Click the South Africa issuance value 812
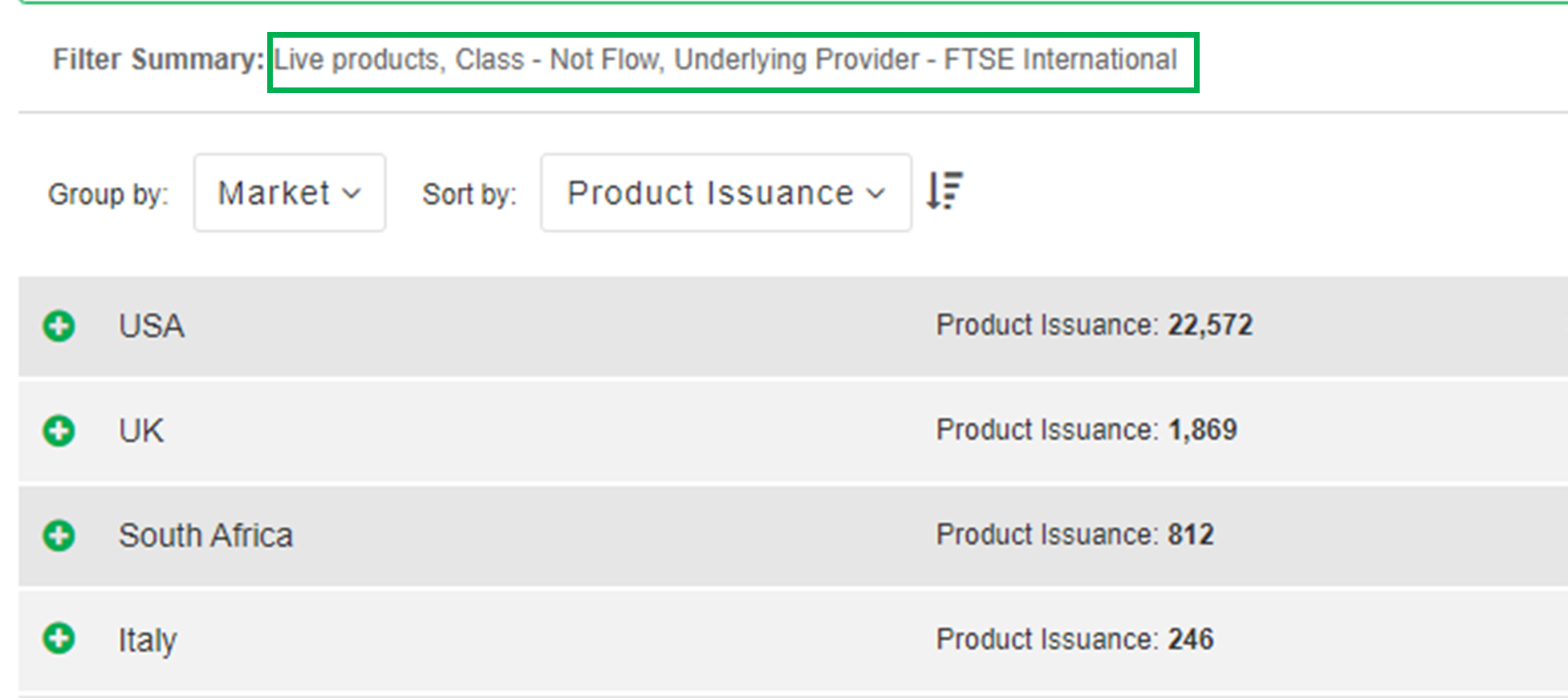The width and height of the screenshot is (1568, 698). pyautogui.click(x=1191, y=534)
